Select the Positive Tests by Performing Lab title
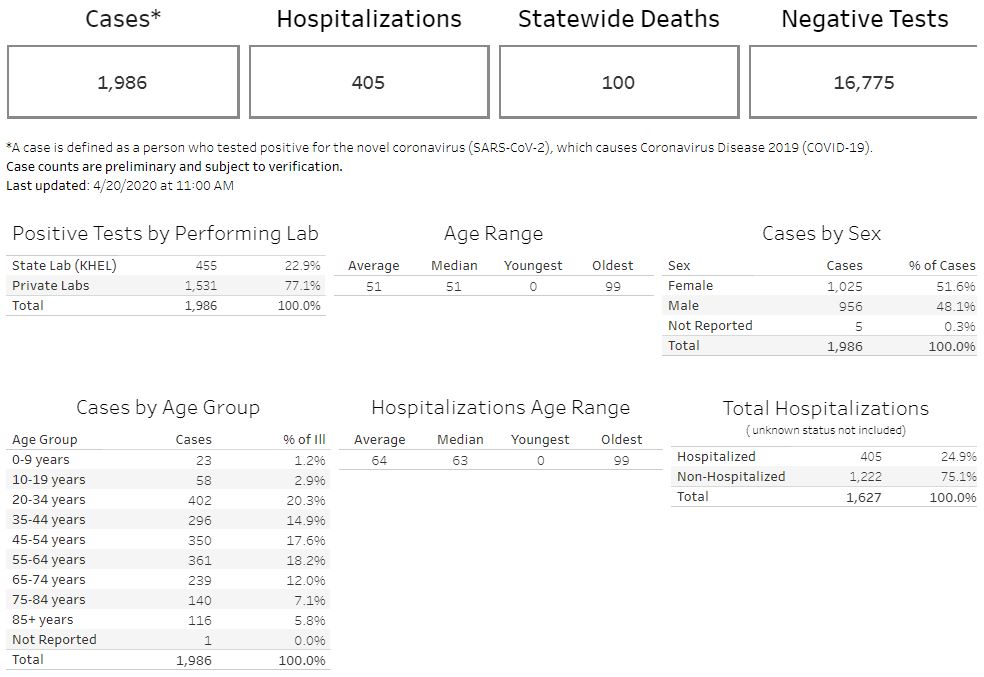The image size is (984, 677). point(166,234)
